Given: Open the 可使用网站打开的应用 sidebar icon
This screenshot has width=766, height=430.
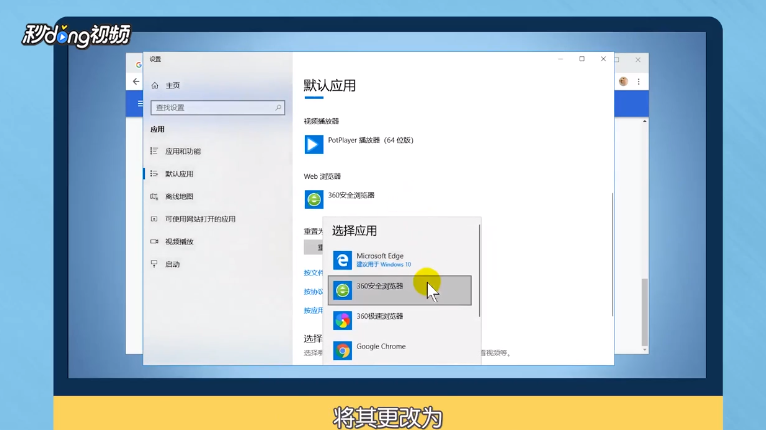Looking at the screenshot, I should click(154, 219).
